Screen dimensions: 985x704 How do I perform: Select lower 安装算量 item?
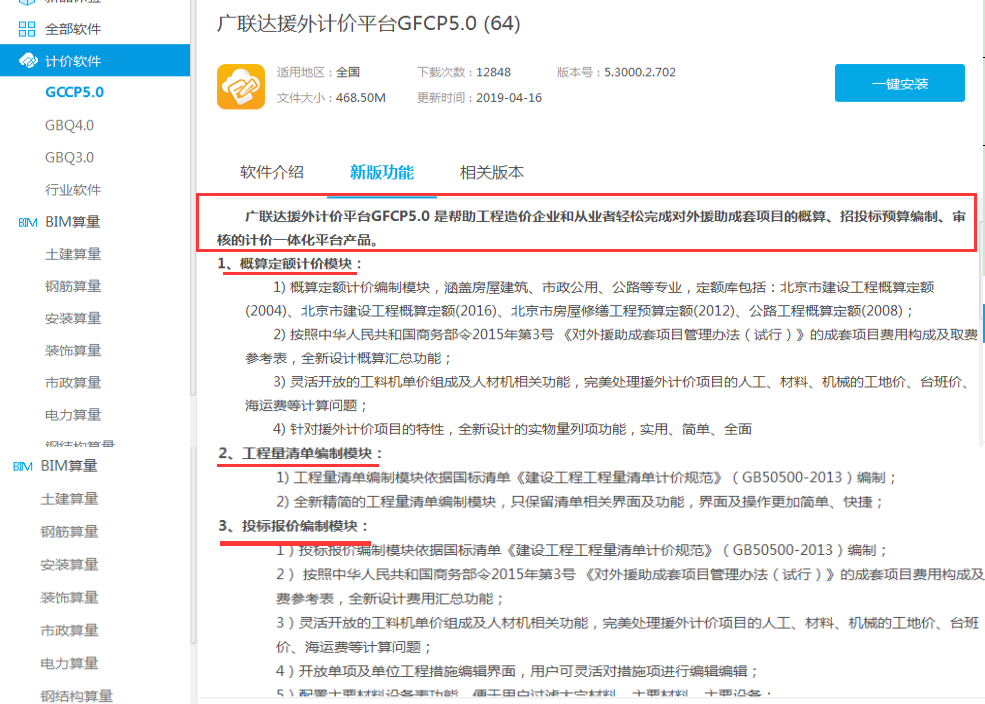pos(69,565)
